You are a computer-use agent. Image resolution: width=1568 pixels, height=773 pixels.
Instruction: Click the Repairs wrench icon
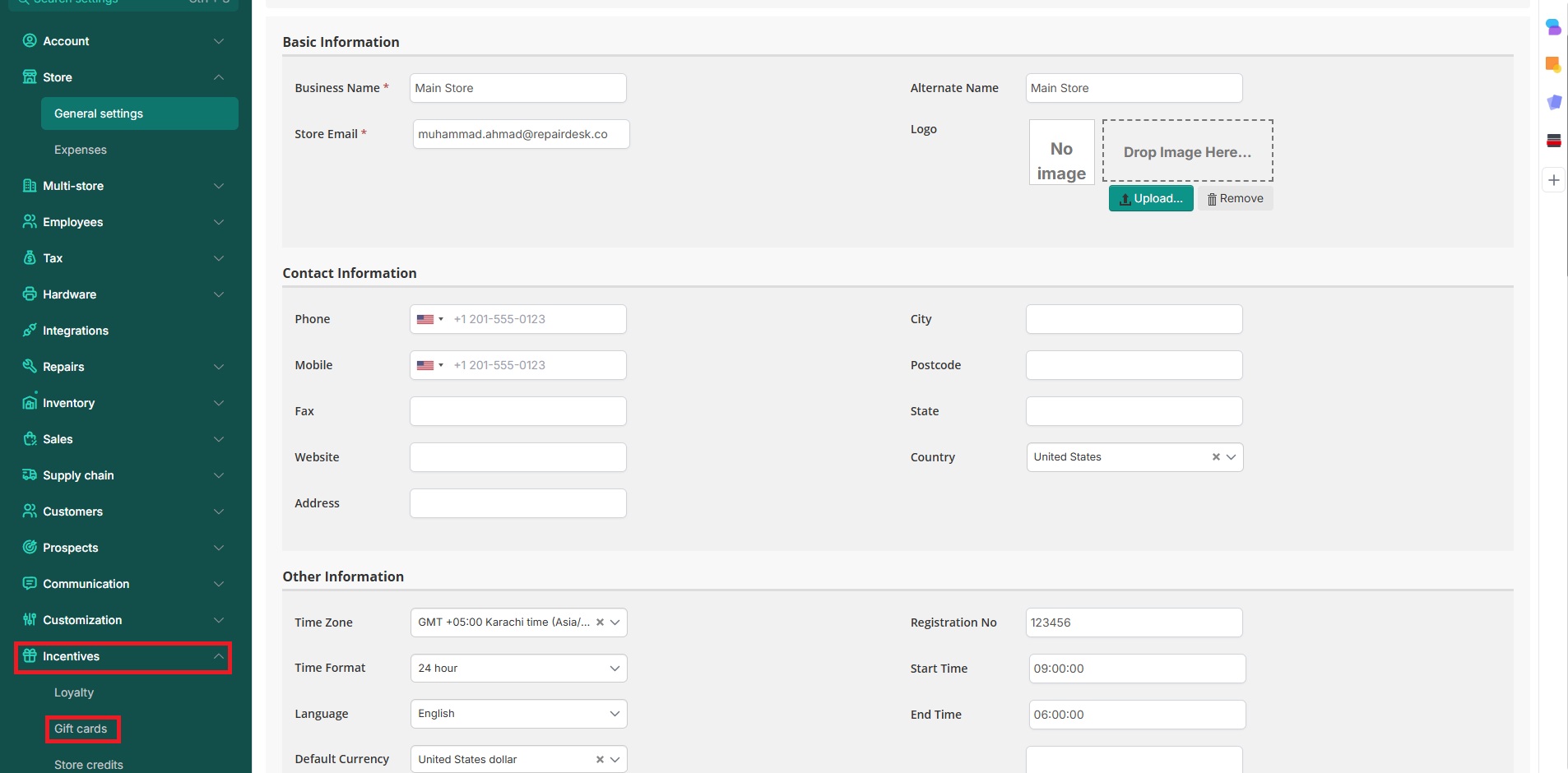click(30, 367)
